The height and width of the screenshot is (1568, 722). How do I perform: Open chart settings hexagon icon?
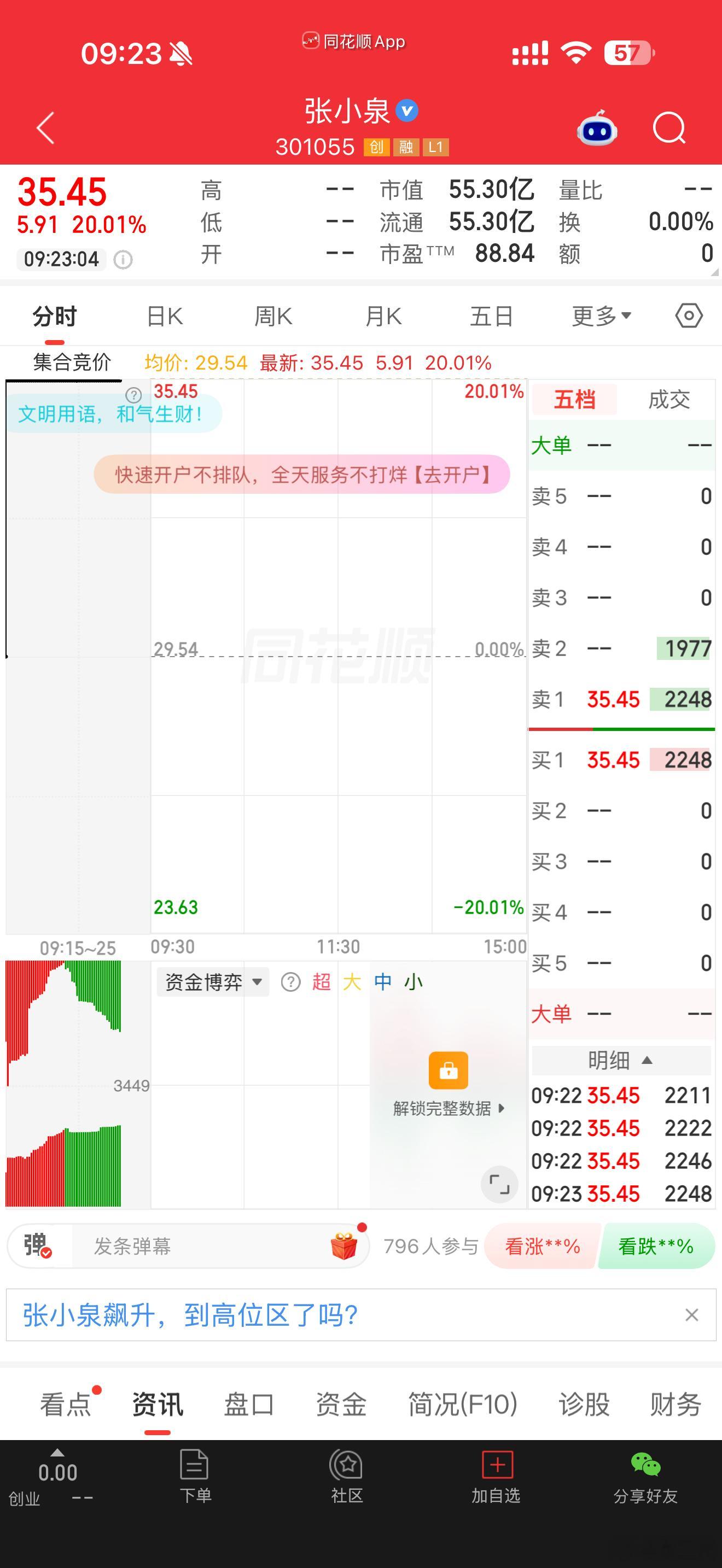coord(689,316)
